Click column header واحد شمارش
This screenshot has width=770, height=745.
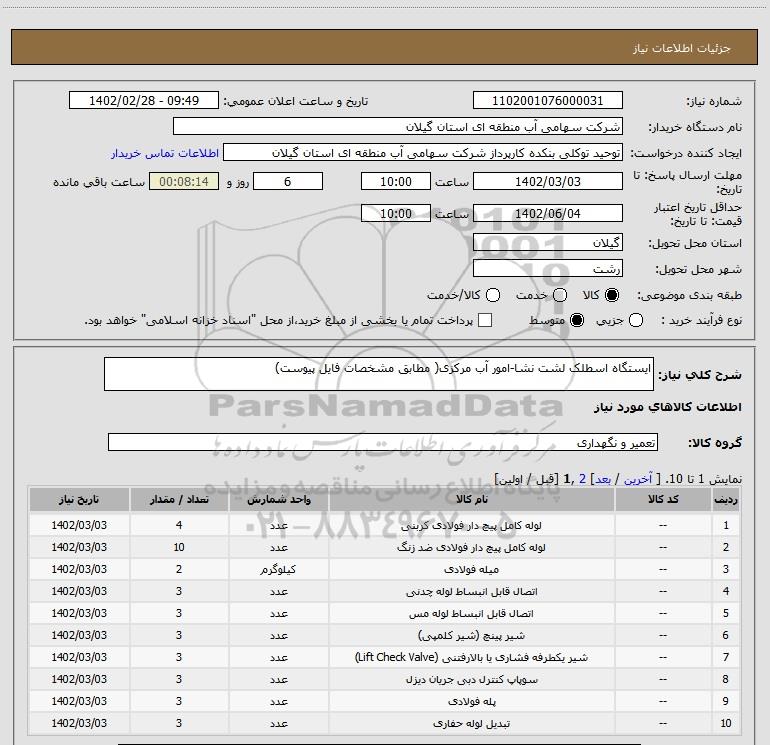click(x=278, y=499)
